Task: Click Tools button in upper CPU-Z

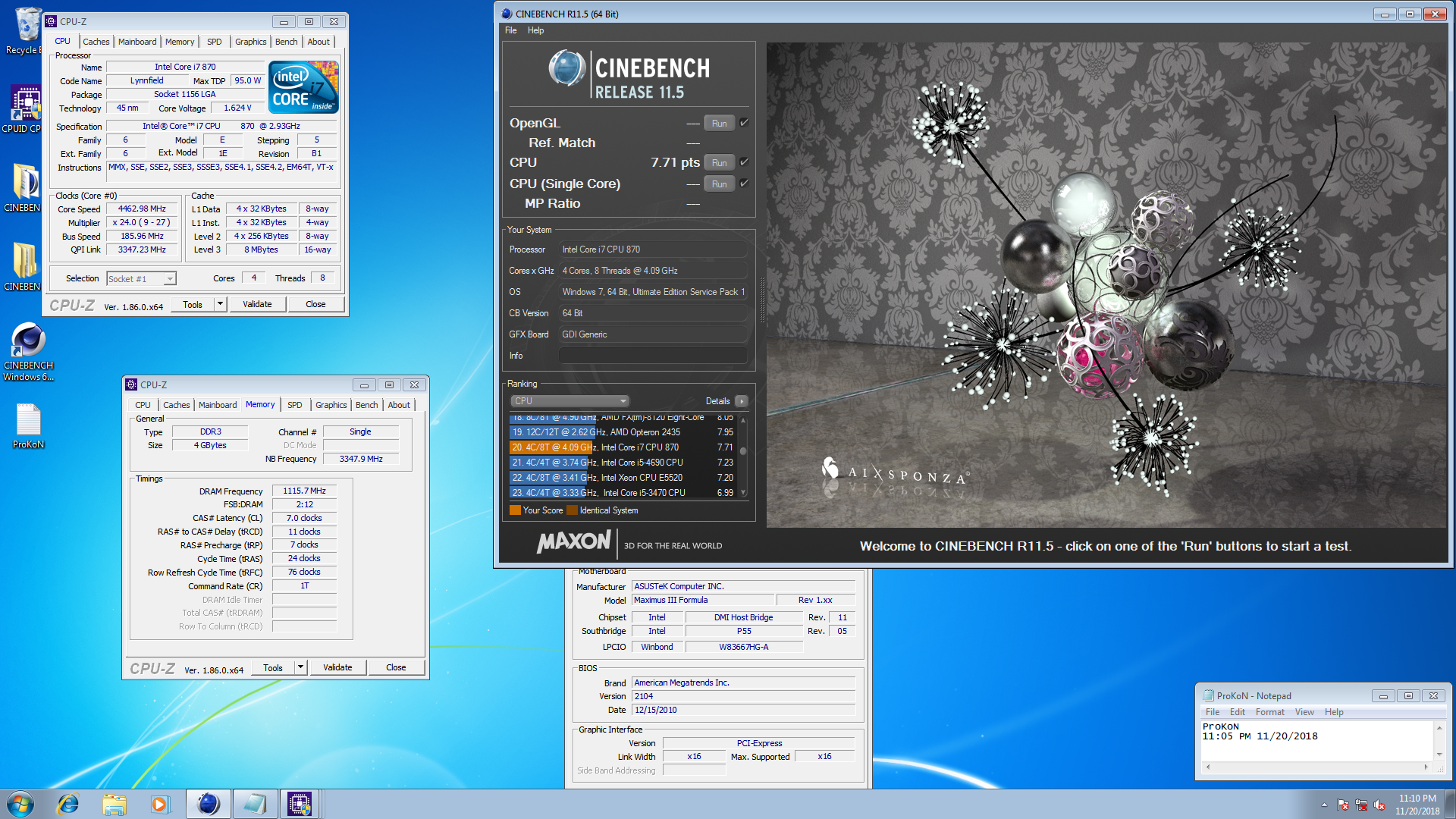Action: 193,304
